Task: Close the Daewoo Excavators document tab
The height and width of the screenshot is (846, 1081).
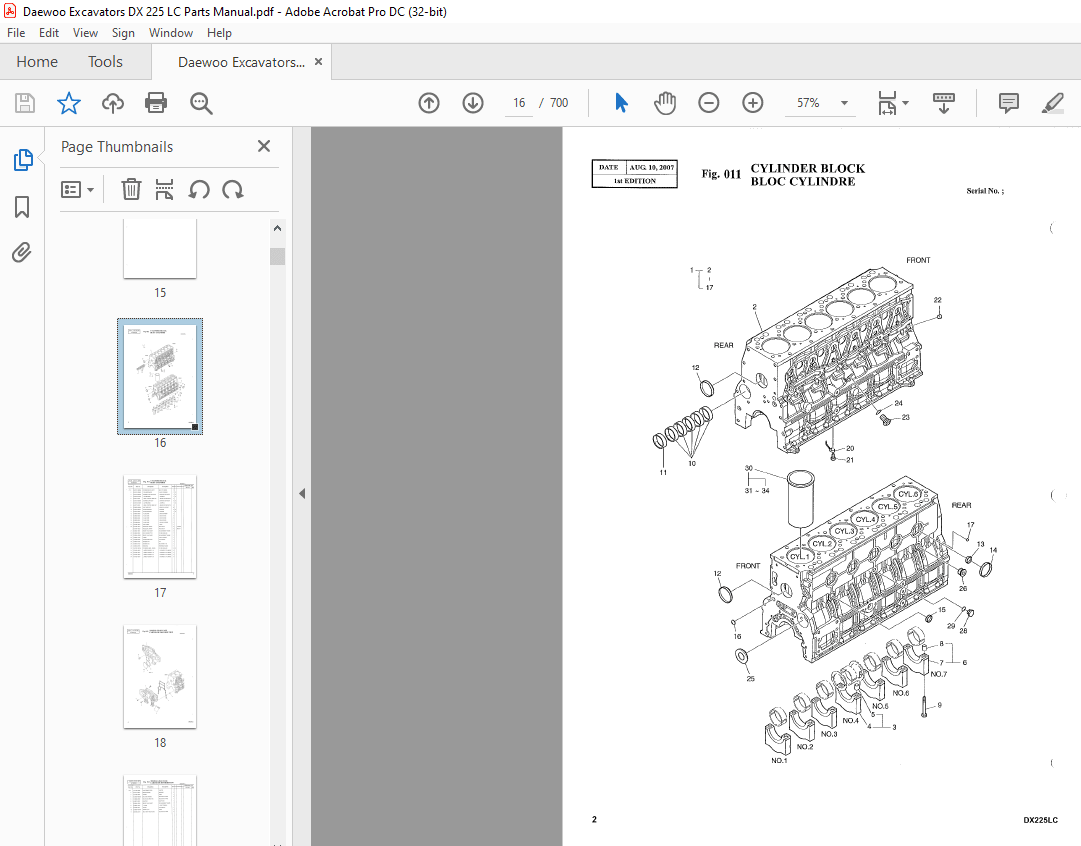Action: click(x=319, y=61)
